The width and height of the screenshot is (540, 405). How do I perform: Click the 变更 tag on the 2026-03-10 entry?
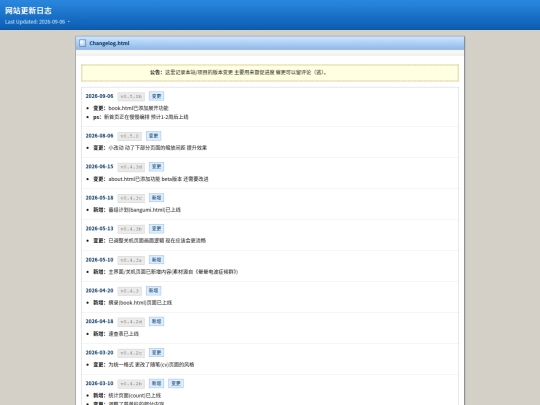click(x=176, y=383)
